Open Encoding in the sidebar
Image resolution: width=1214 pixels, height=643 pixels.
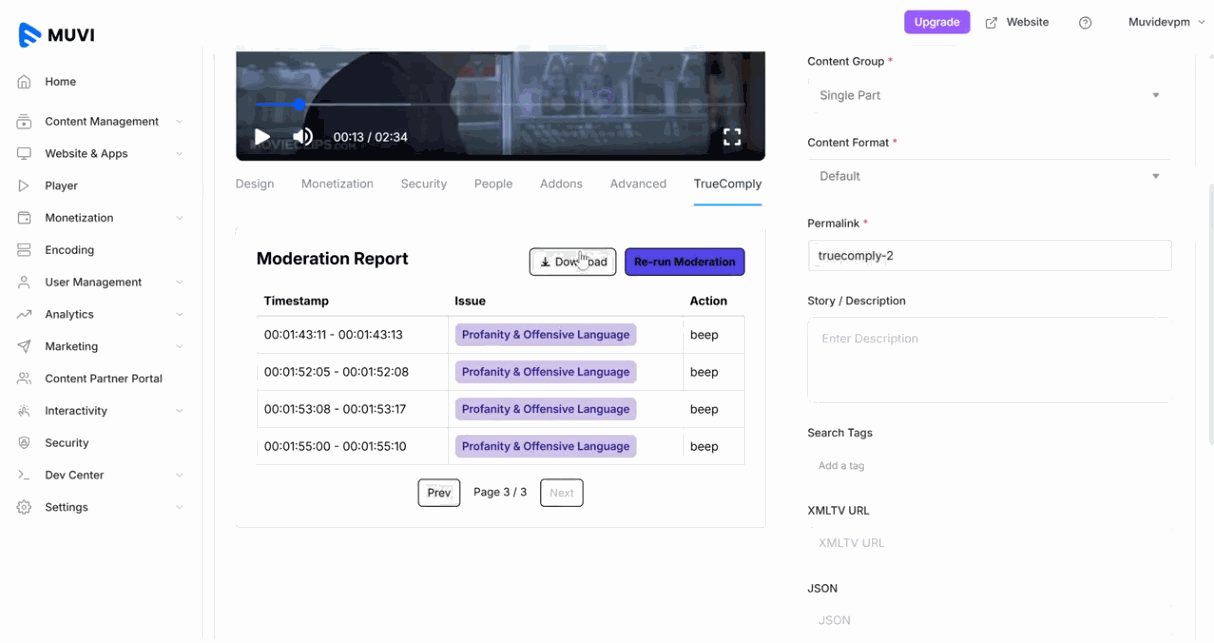pyautogui.click(x=69, y=250)
